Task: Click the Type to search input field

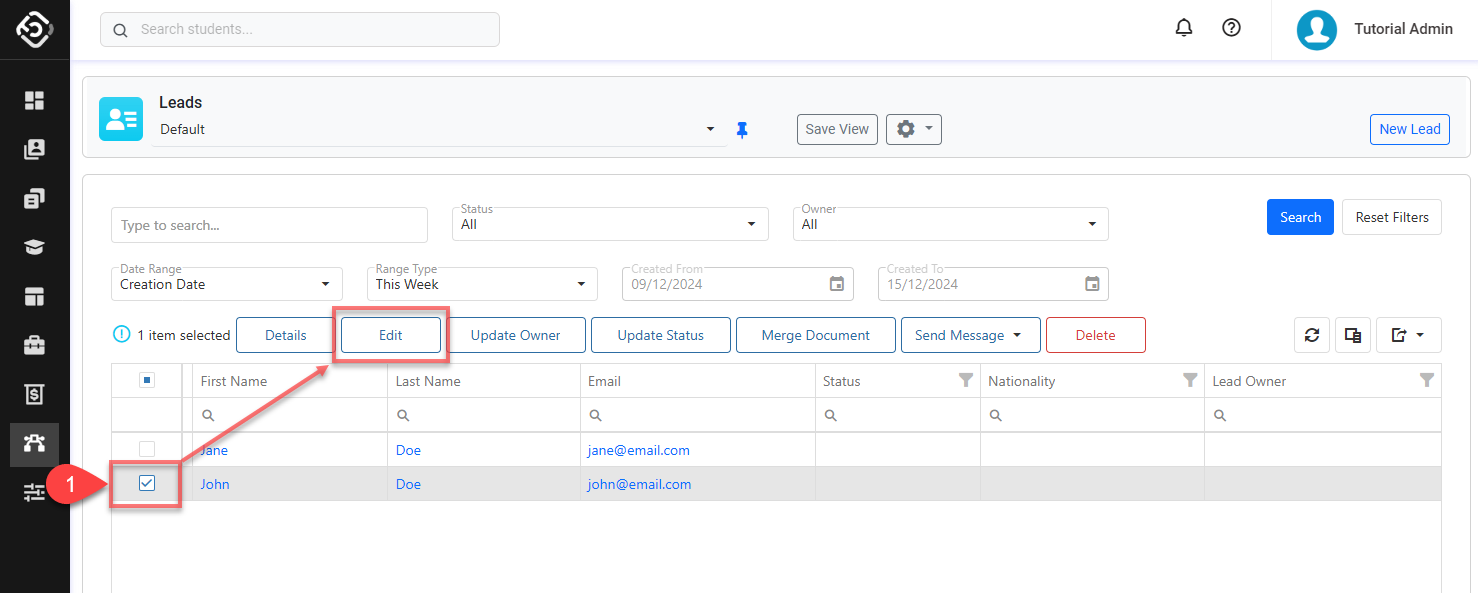Action: pos(269,225)
